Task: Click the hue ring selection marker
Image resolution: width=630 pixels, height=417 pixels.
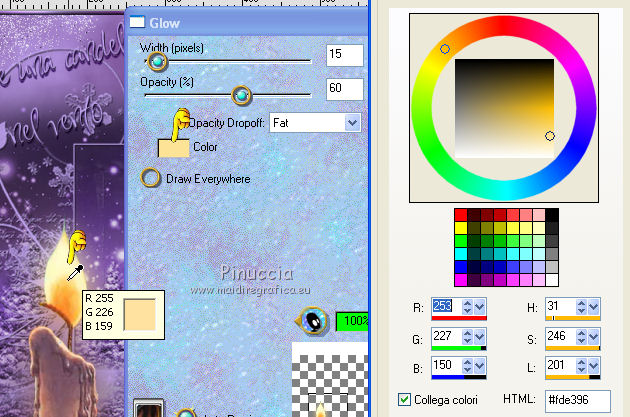Action: (x=444, y=49)
